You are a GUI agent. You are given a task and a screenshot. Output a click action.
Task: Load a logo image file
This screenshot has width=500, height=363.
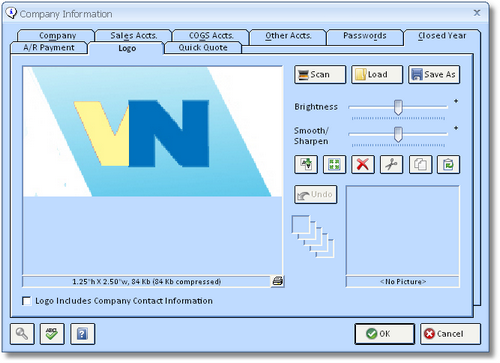tap(377, 74)
